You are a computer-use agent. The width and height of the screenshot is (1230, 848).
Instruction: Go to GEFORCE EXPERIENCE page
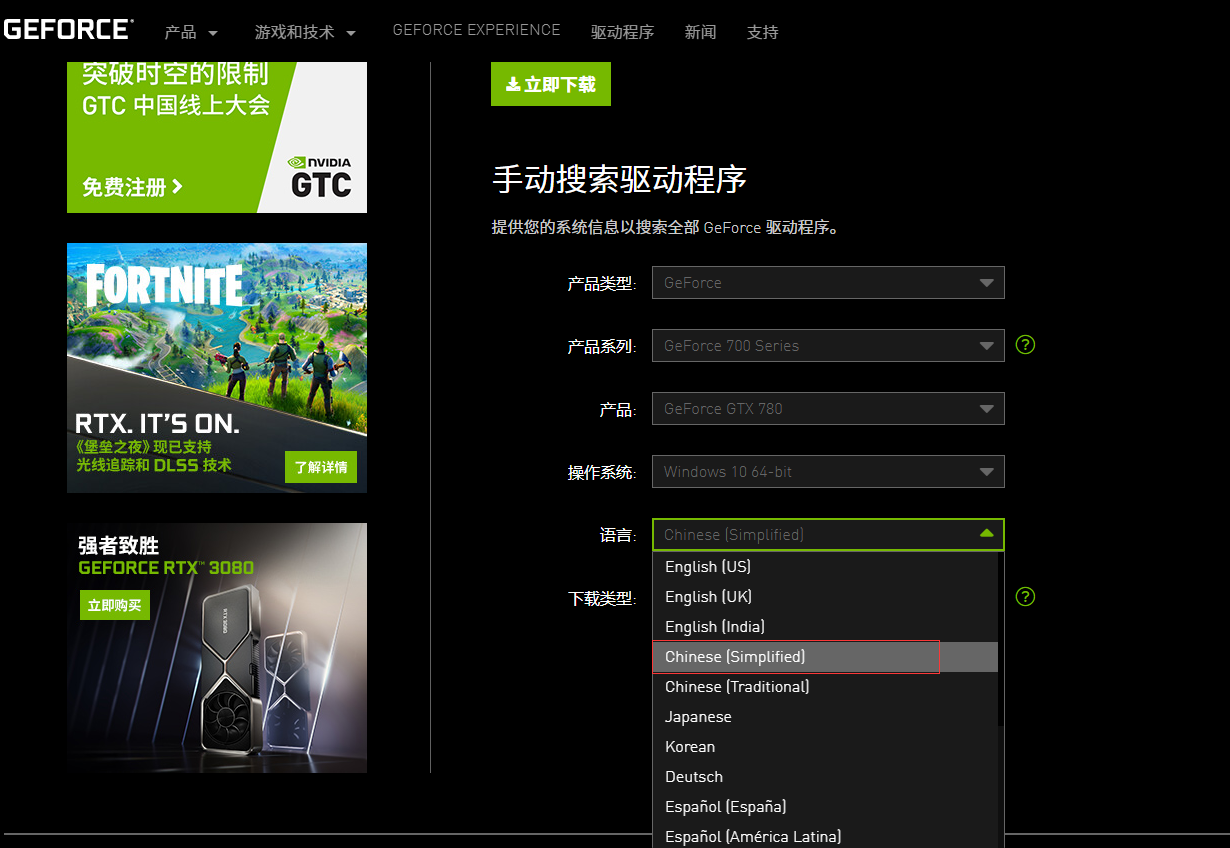coord(476,30)
